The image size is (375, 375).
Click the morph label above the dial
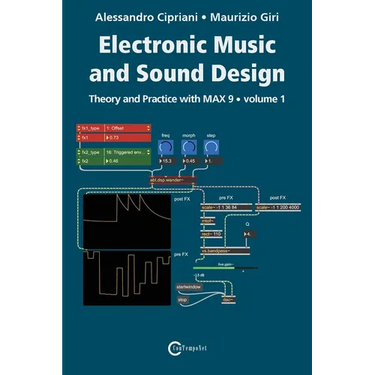pyautogui.click(x=189, y=136)
